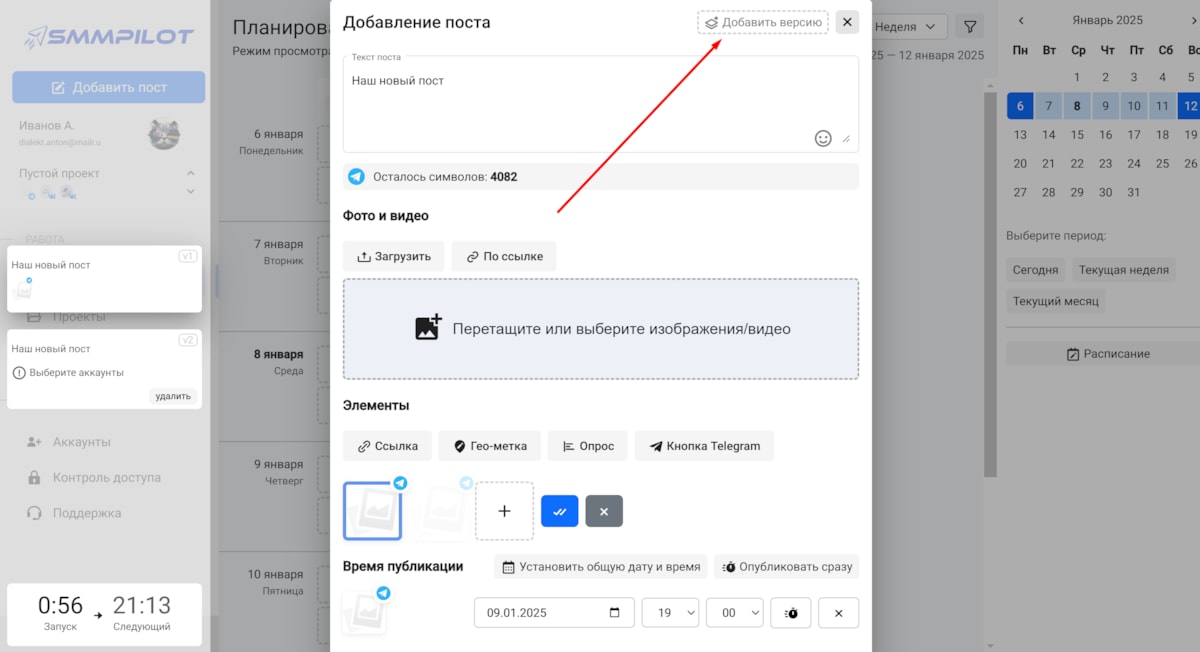Screen dimensions: 1200x652
Task: Click the '6 января Понедельник' day label
Action: pos(270,142)
